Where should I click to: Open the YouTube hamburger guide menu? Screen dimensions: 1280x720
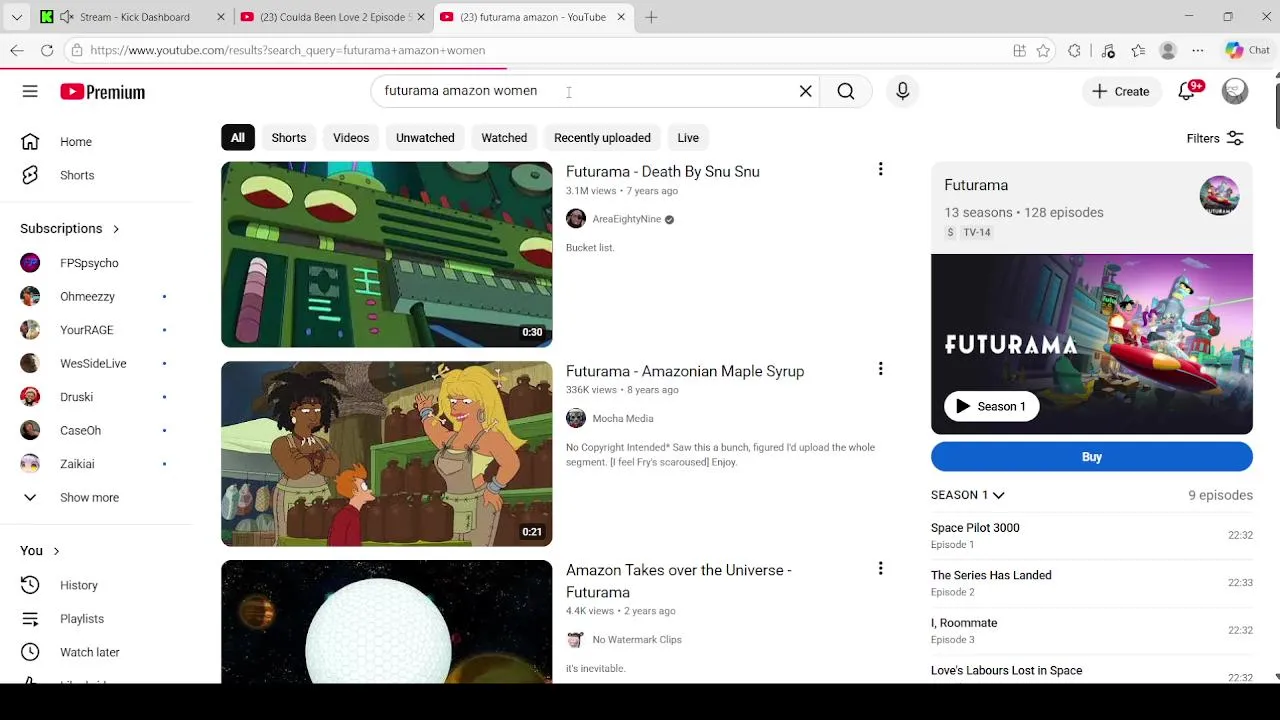tap(30, 91)
